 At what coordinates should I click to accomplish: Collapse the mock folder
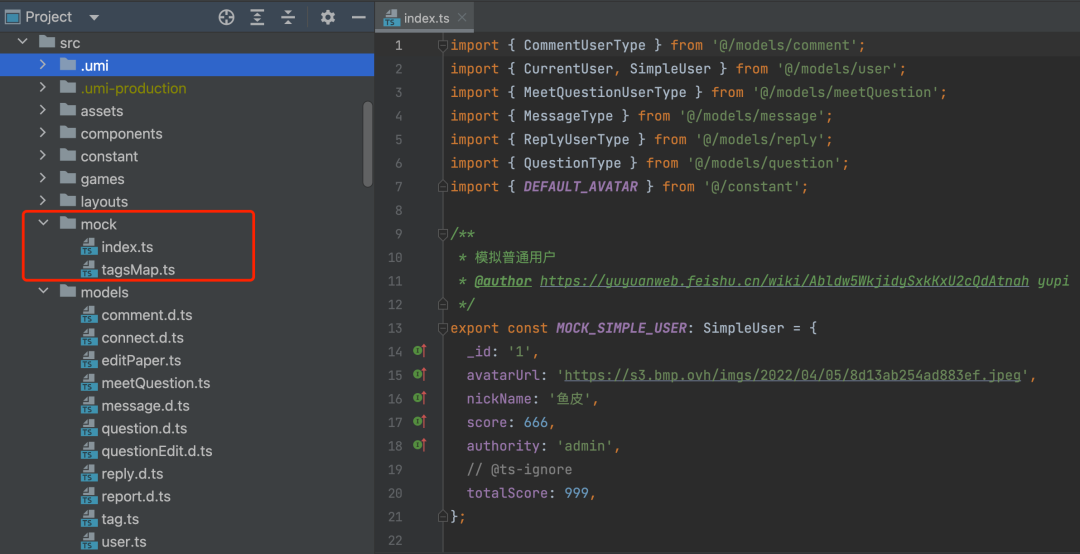click(43, 224)
